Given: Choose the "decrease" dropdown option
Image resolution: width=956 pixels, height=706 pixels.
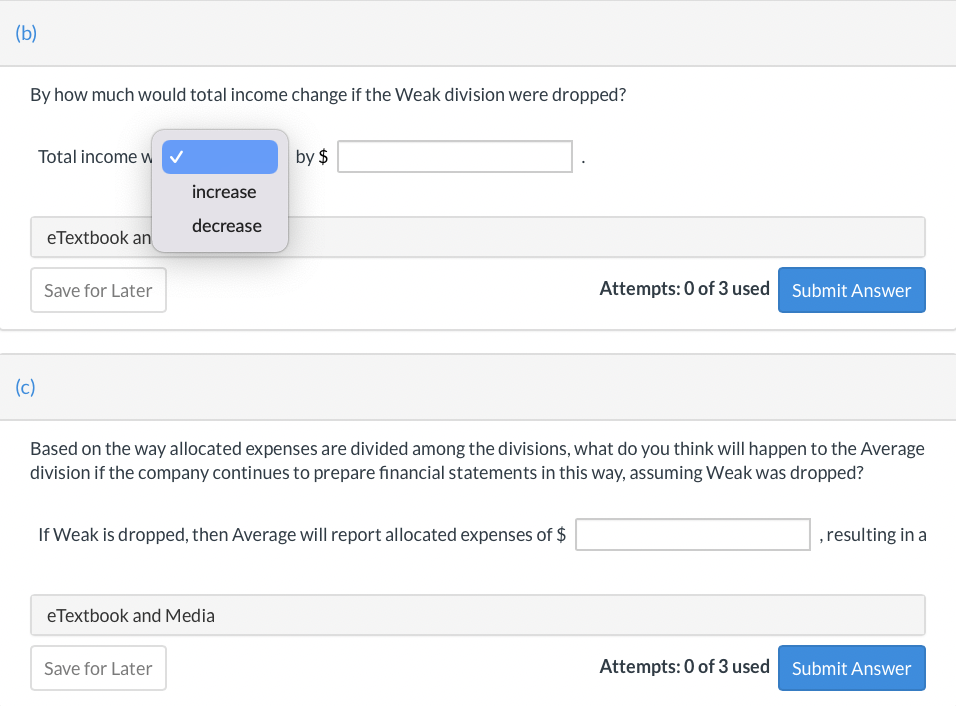Looking at the screenshot, I should [x=226, y=226].
